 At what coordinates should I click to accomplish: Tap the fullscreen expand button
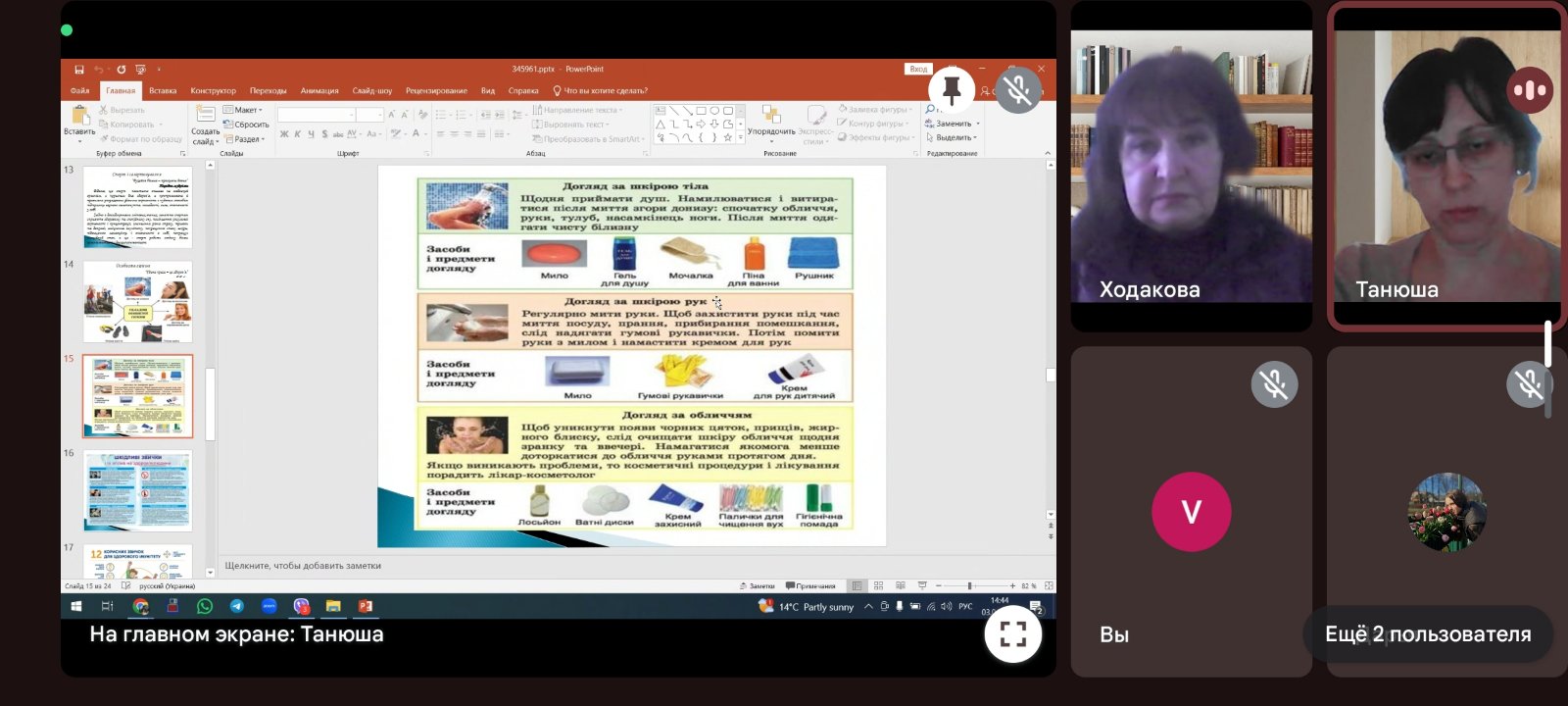coord(1012,634)
